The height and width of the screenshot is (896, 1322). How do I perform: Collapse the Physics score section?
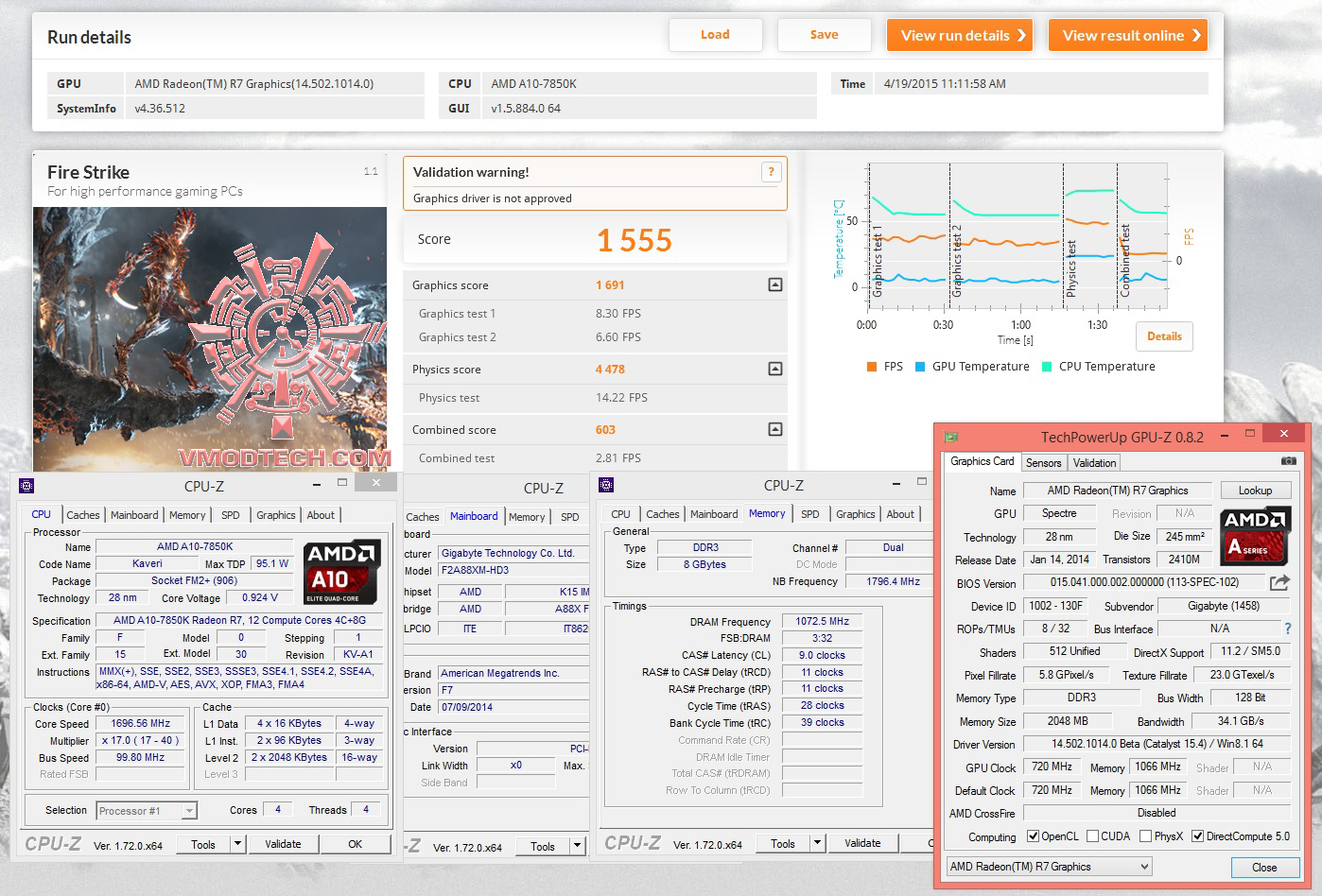pyautogui.click(x=775, y=369)
